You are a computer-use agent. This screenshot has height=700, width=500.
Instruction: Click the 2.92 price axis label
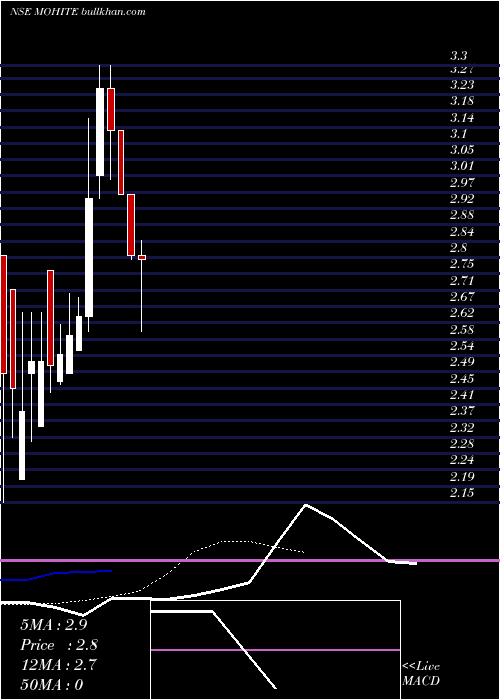[462, 199]
